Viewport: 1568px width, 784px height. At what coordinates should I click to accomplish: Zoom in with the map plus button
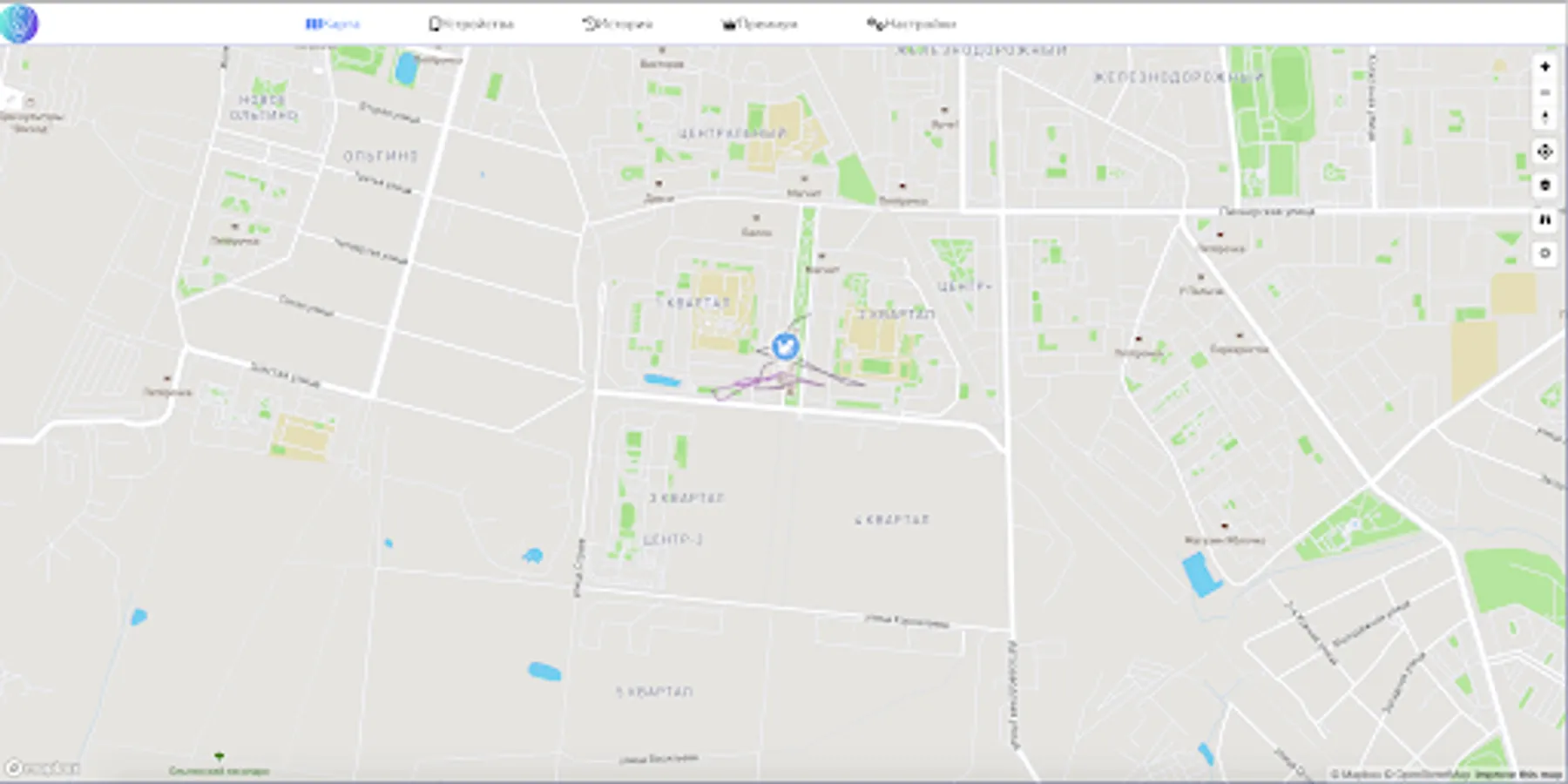1544,67
